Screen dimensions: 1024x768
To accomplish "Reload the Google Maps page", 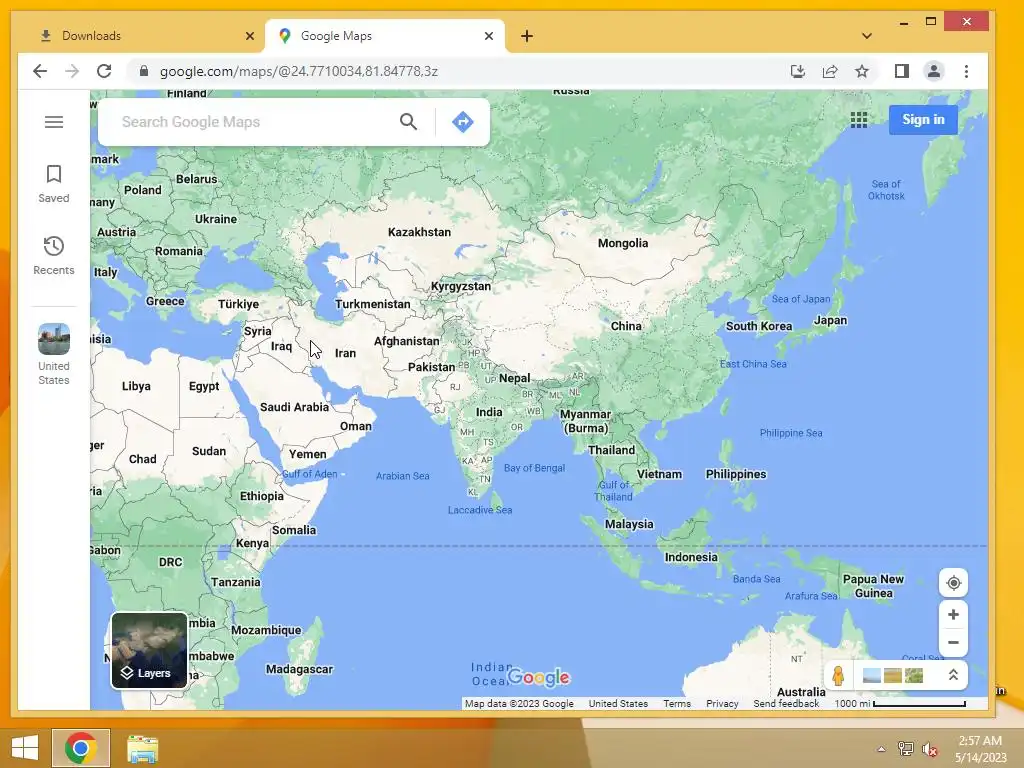I will coord(104,71).
